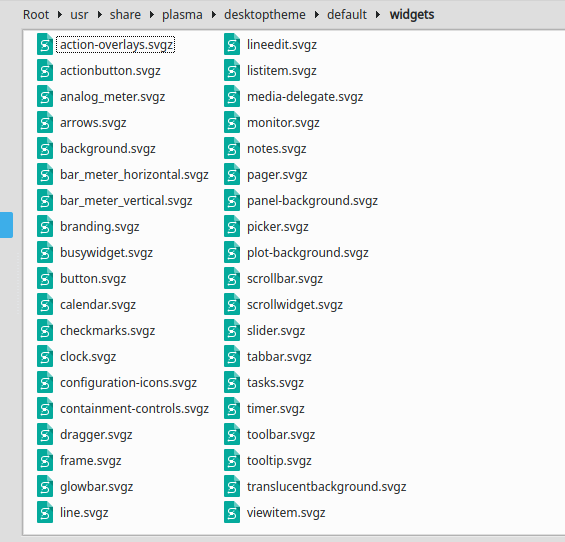Select checkmarks.svgz file name
The width and height of the screenshot is (565, 542).
(107, 330)
